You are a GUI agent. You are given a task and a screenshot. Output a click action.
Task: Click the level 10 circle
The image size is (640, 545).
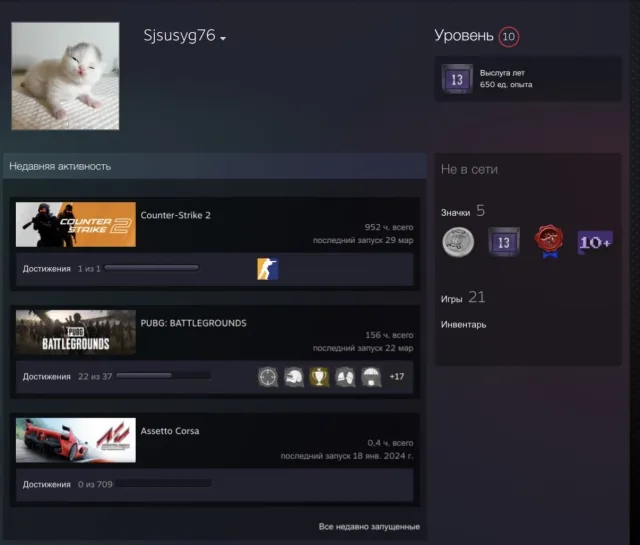509,37
